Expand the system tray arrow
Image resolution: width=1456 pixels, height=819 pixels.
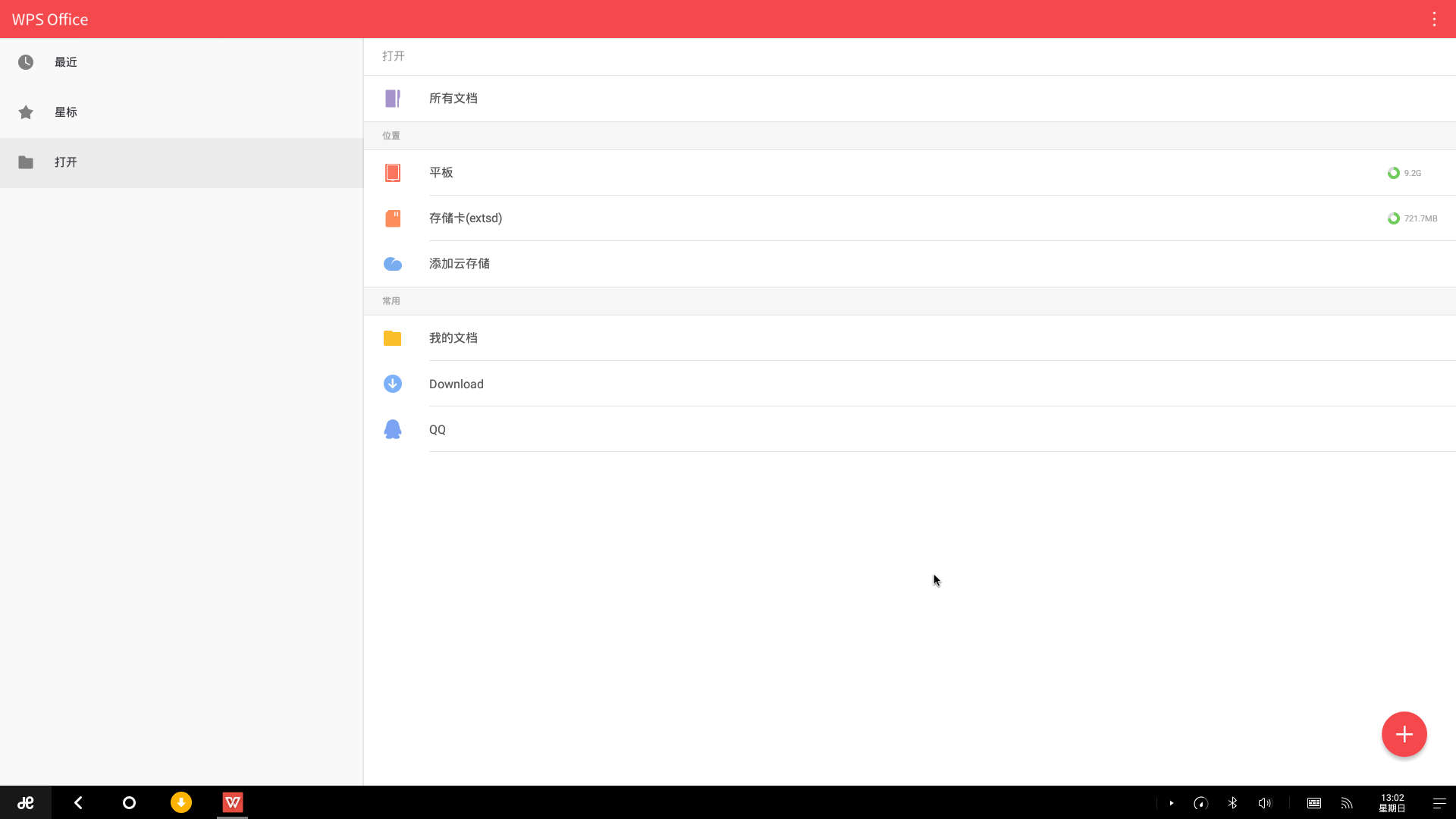point(1172,803)
